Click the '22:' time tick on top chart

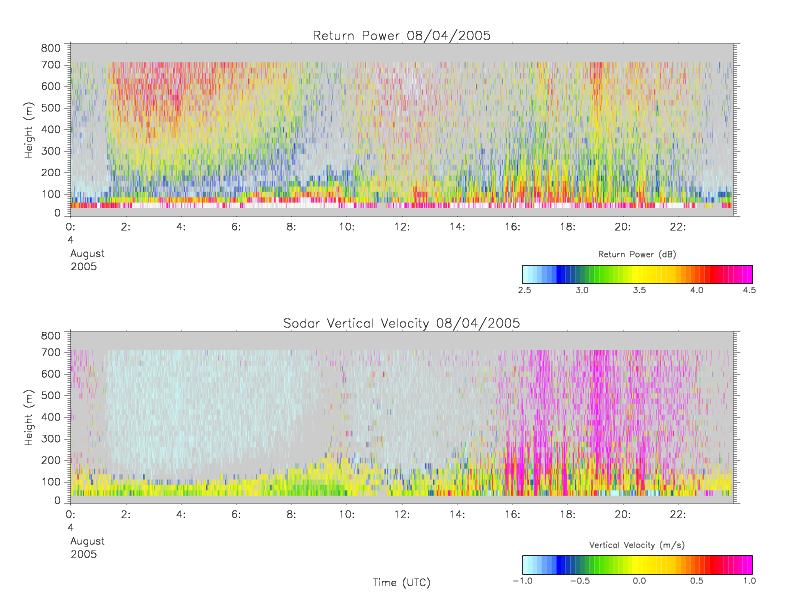point(677,227)
